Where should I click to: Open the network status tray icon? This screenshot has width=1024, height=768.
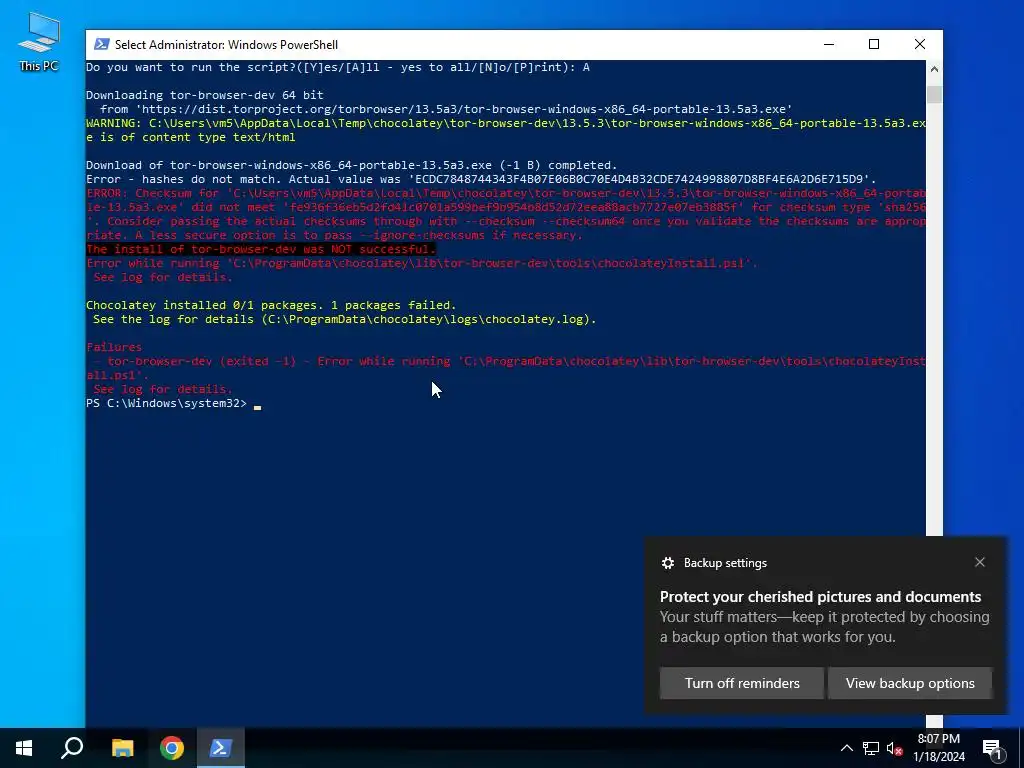coord(871,748)
